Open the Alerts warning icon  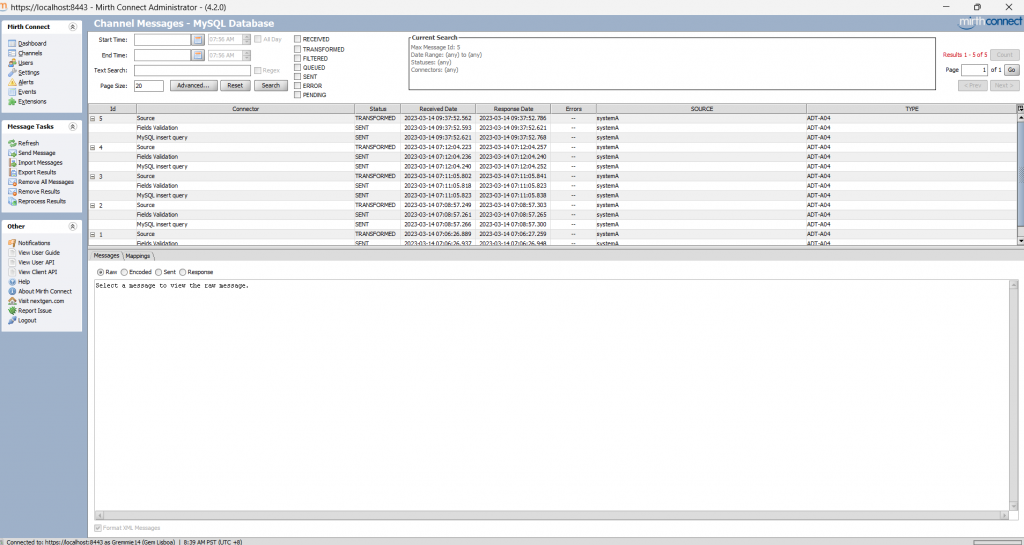(x=12, y=82)
